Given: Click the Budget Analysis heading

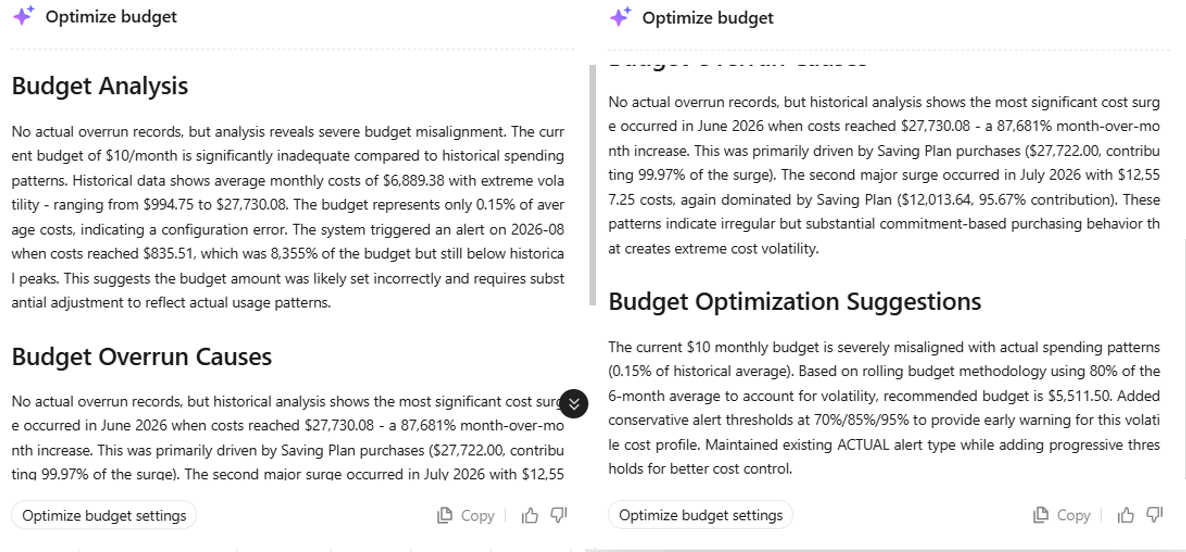Looking at the screenshot, I should (x=100, y=86).
